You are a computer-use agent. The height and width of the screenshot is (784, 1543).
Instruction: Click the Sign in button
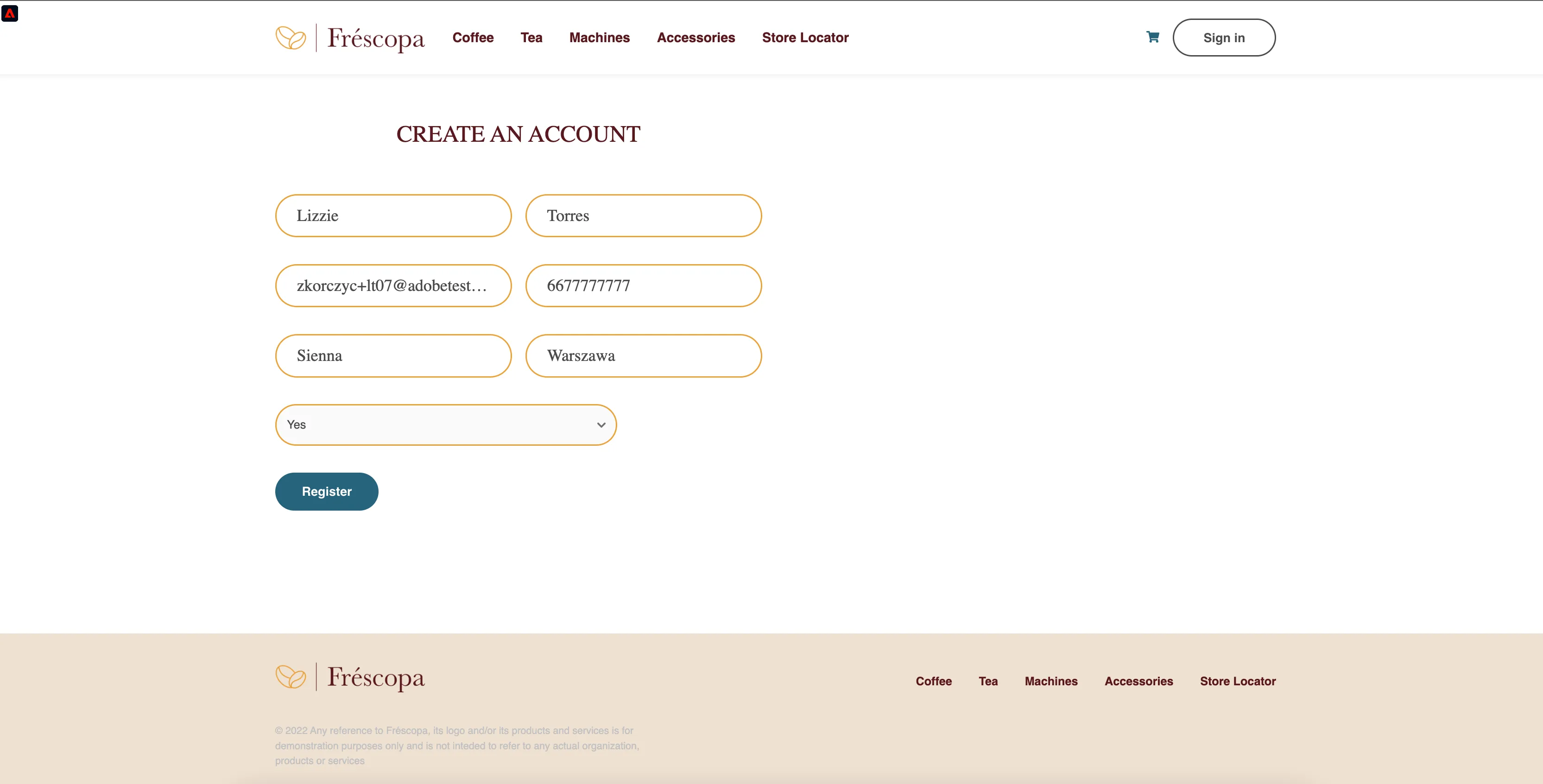[x=1224, y=38]
